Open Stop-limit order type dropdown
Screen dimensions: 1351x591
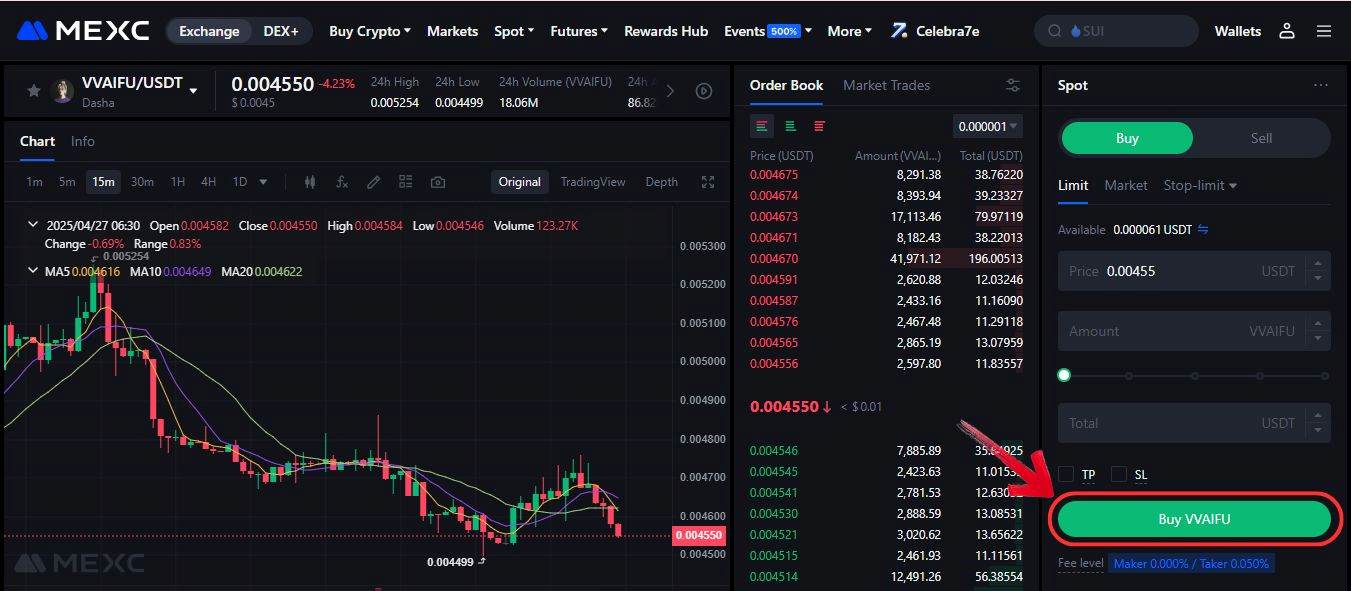1200,185
